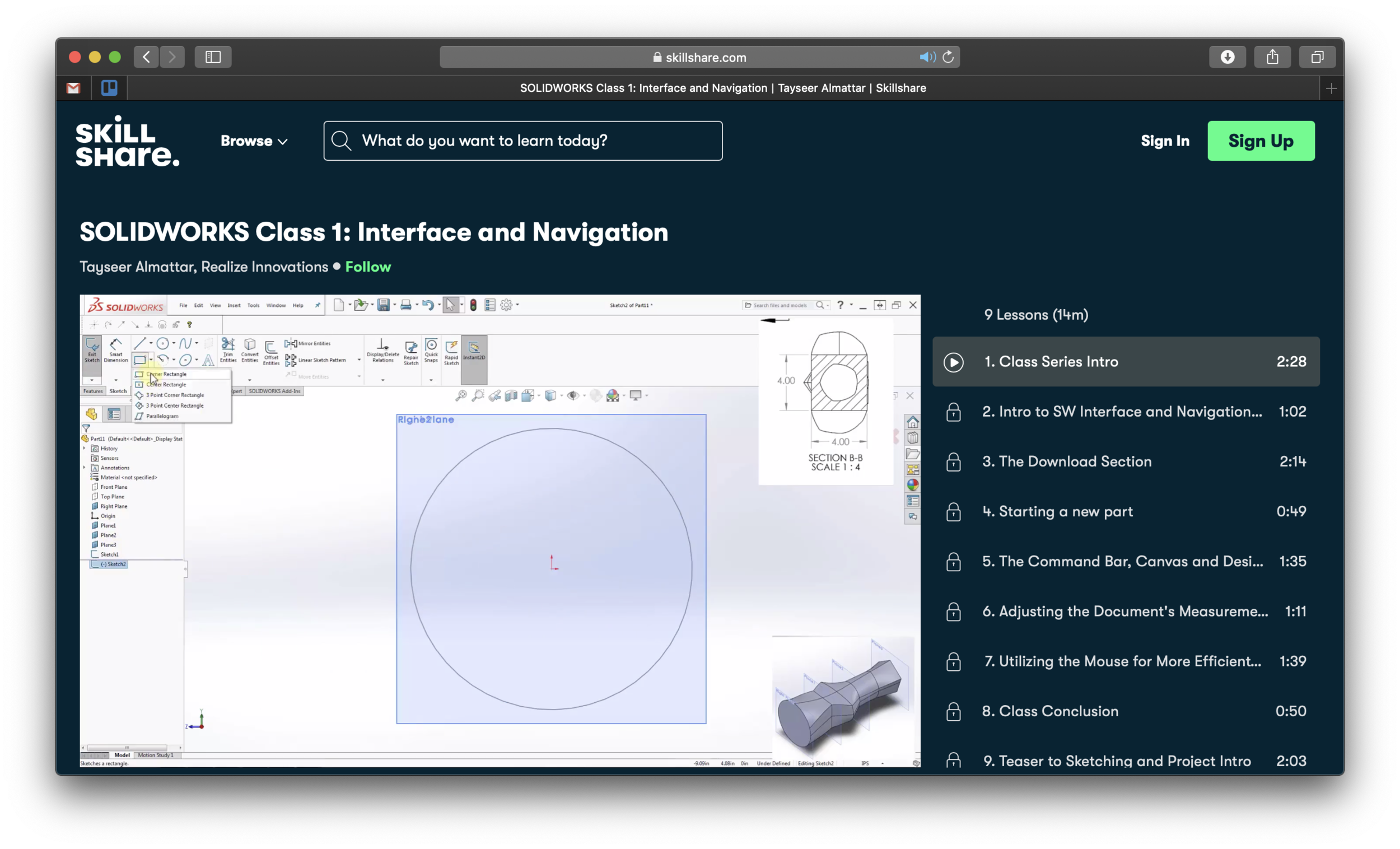This screenshot has width=1400, height=849.
Task: Follow the teacher Tayseer Almattar
Action: click(367, 267)
